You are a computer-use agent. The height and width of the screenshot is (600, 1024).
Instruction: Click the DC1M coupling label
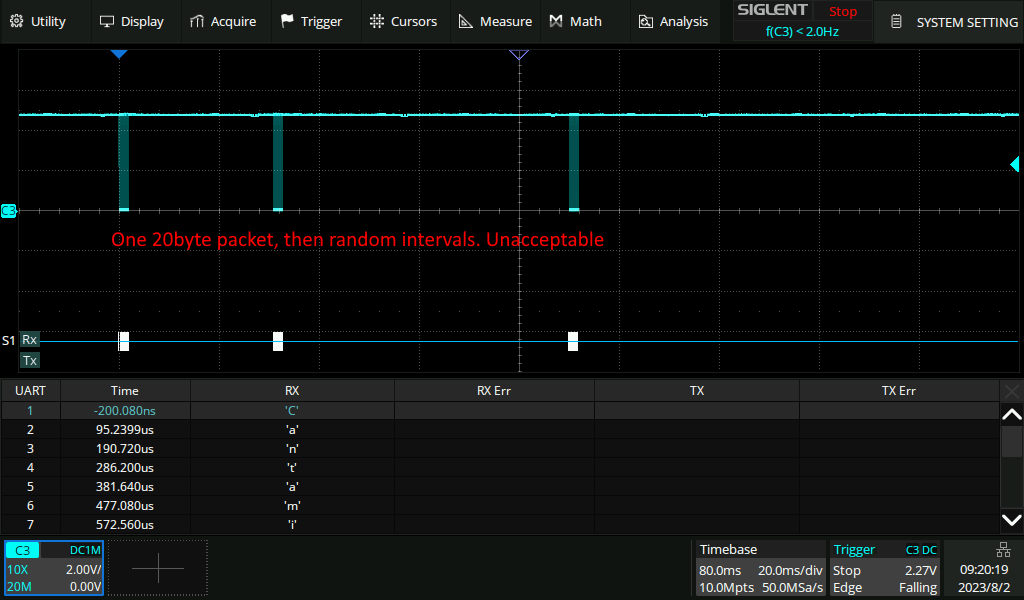(85, 550)
